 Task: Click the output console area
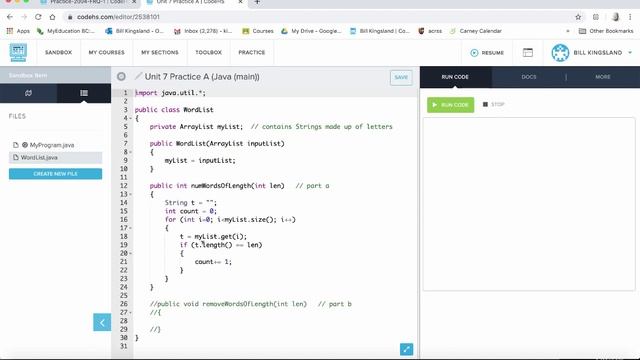(x=529, y=204)
